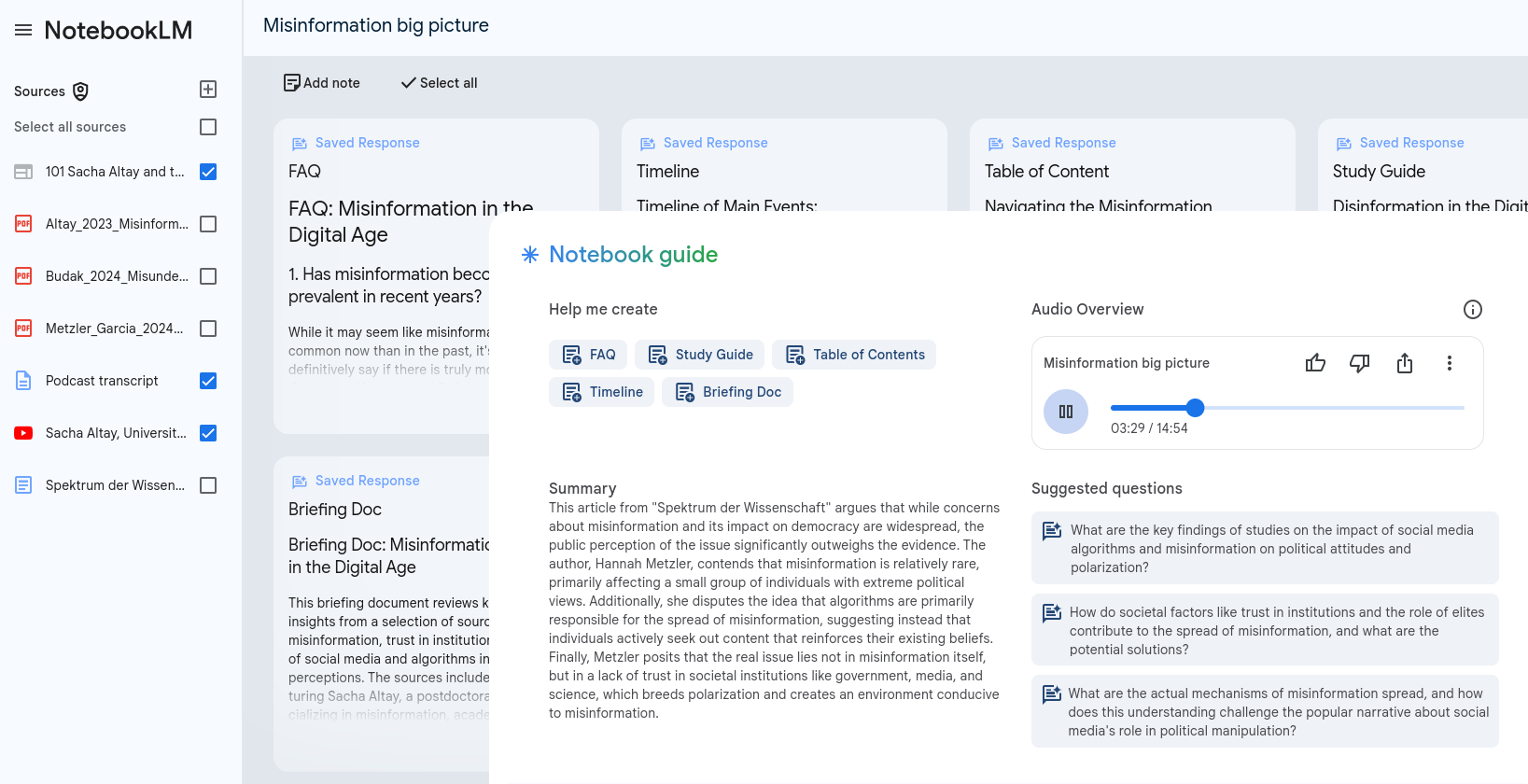Give the audio overview a thumbs up
The image size is (1528, 784).
[1315, 363]
